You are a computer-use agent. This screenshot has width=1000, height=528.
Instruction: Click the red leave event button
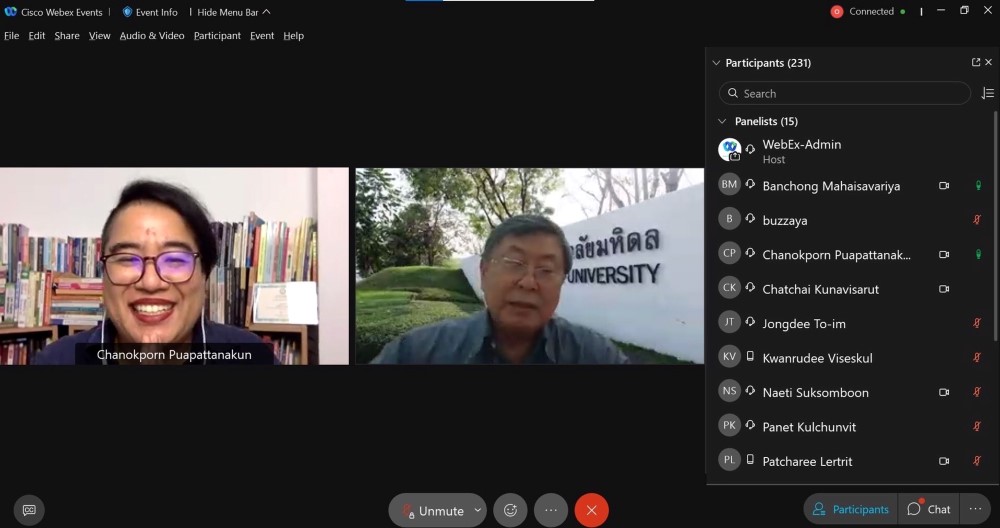[x=591, y=510]
